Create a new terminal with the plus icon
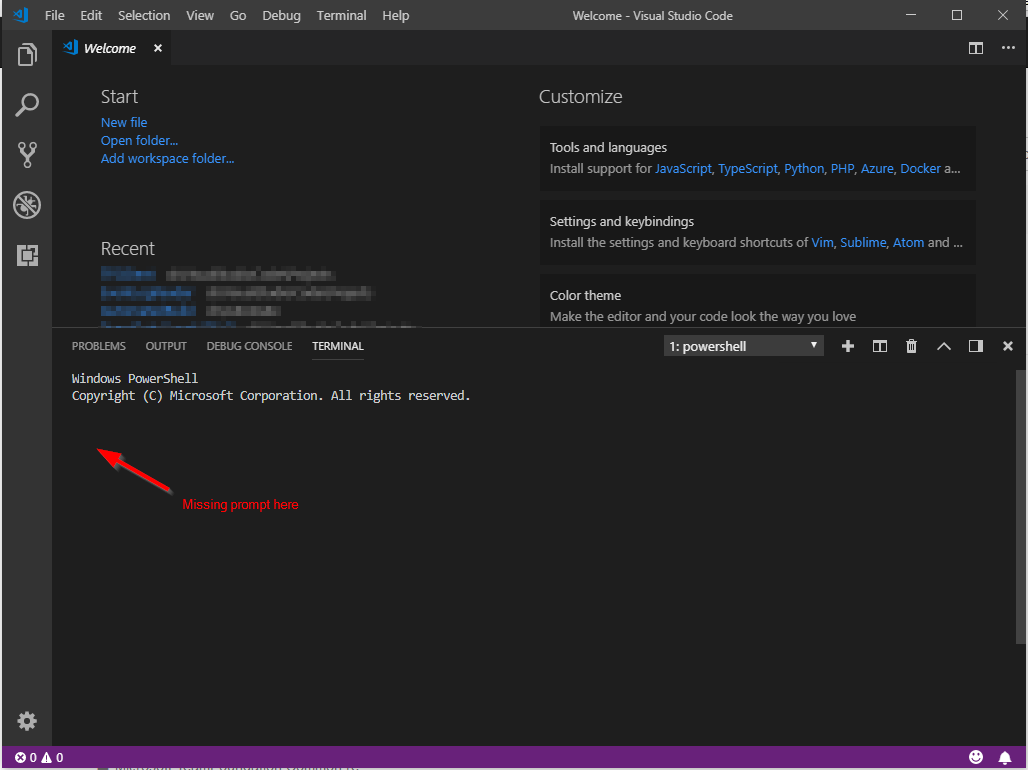Screen dimensions: 1028x770 click(x=847, y=345)
